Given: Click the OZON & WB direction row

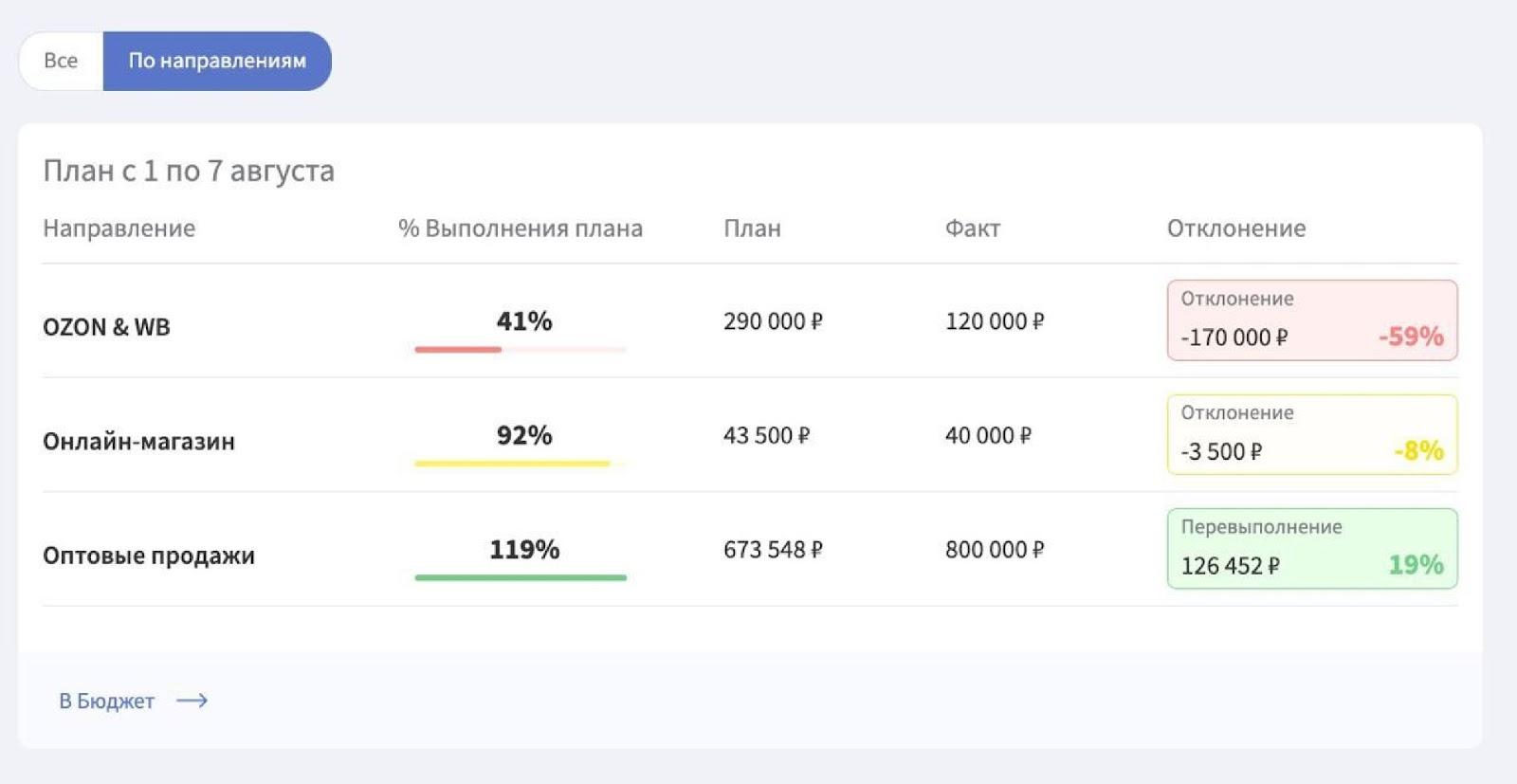Looking at the screenshot, I should 106,327.
